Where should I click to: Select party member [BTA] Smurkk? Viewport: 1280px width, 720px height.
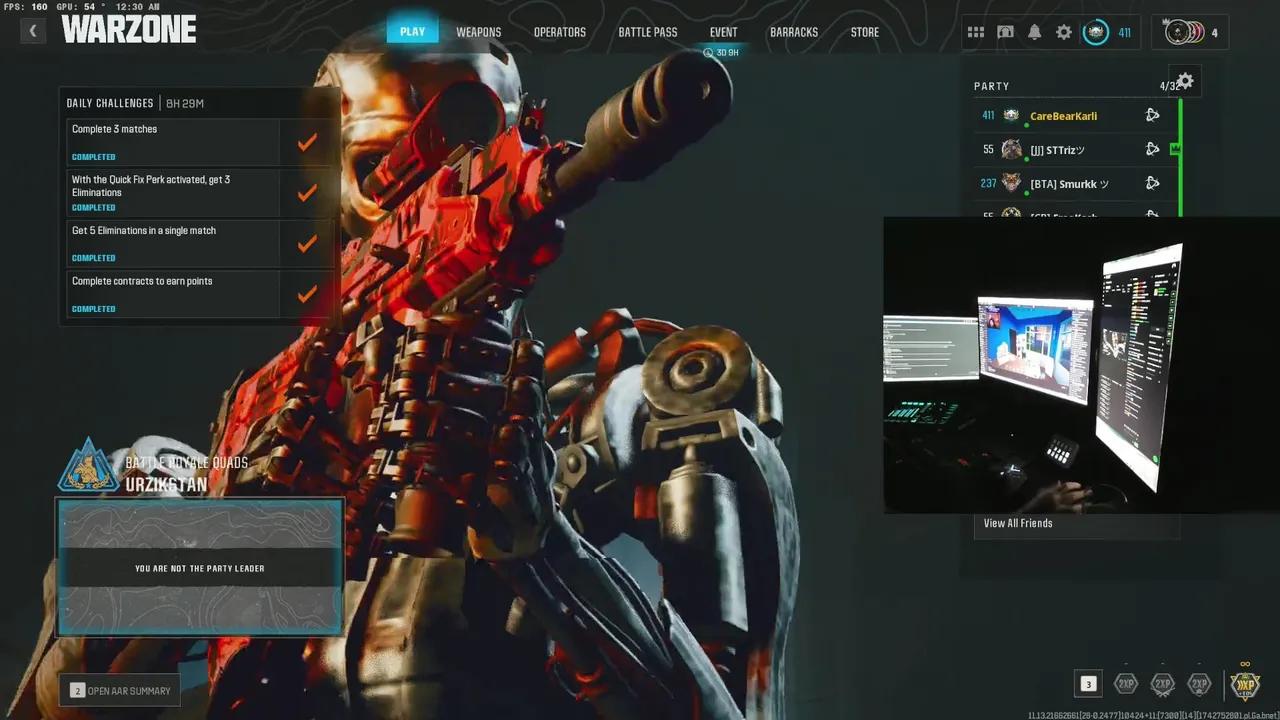coord(1068,184)
